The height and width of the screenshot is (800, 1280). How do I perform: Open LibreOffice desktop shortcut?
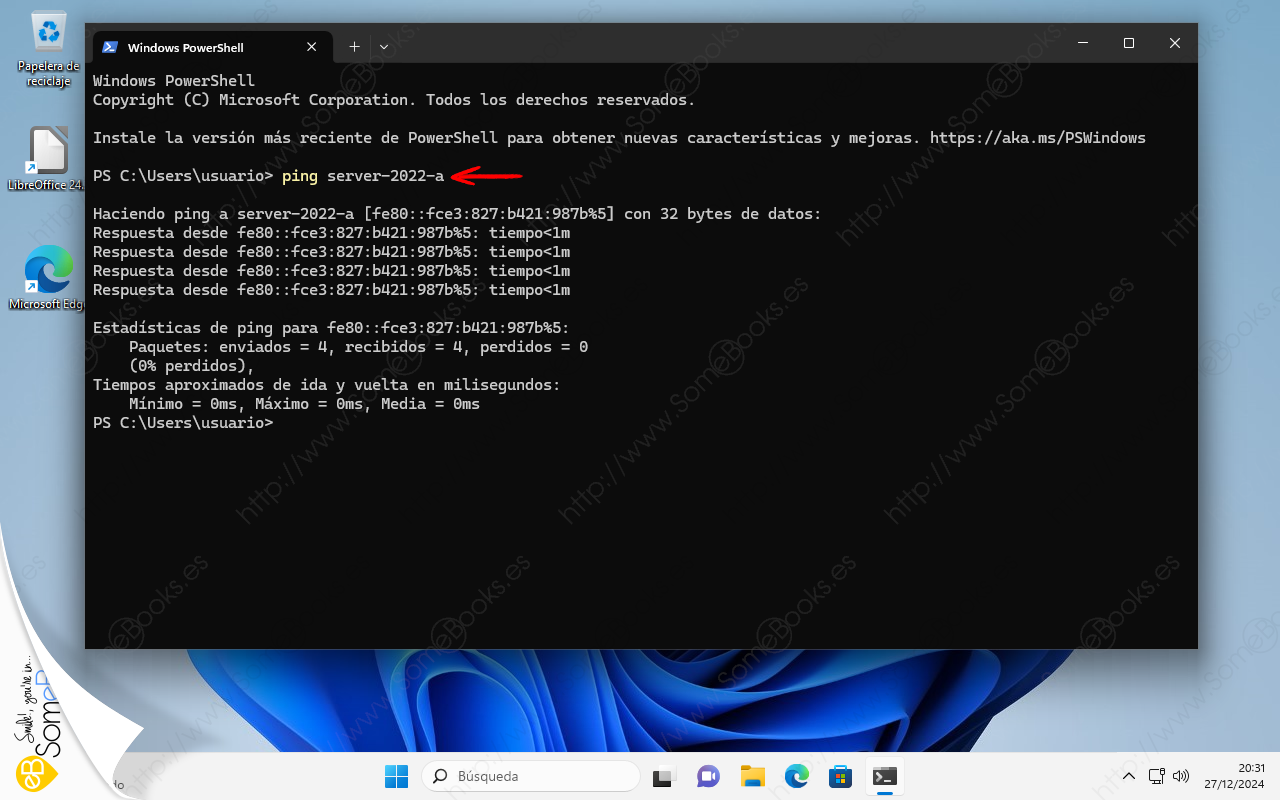48,158
